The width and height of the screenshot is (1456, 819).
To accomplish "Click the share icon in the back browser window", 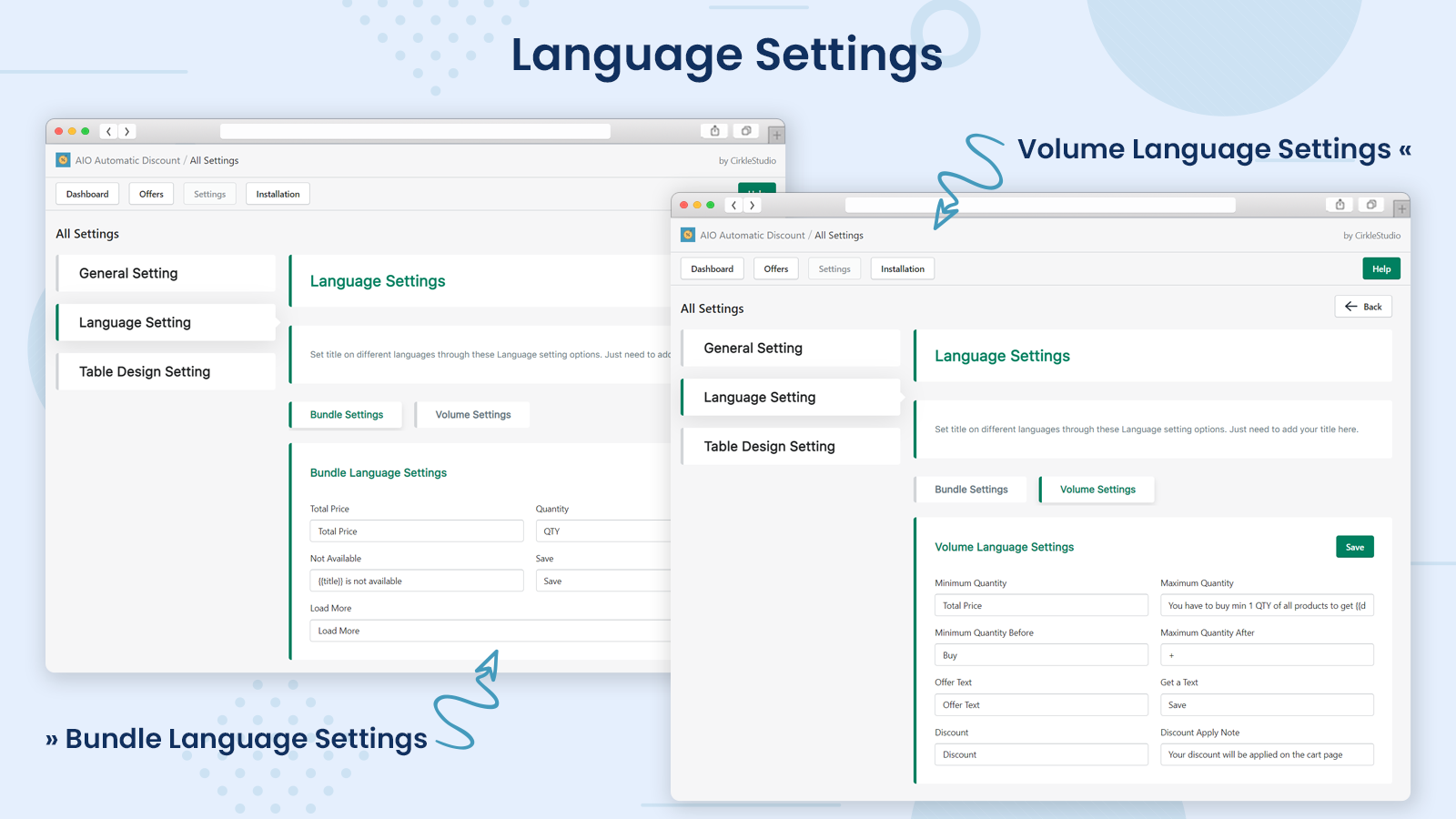I will coord(714,131).
